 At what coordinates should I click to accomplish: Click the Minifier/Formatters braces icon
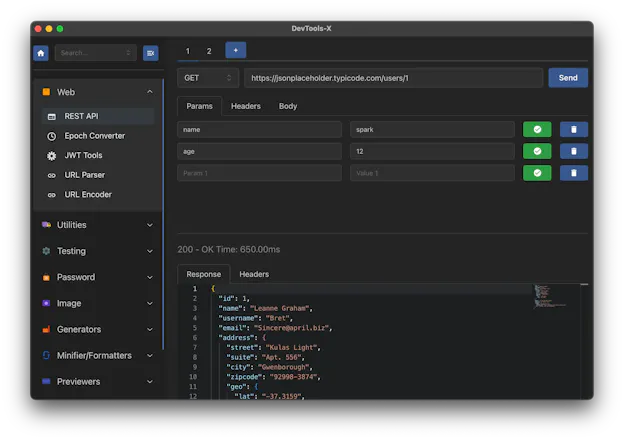tap(46, 355)
